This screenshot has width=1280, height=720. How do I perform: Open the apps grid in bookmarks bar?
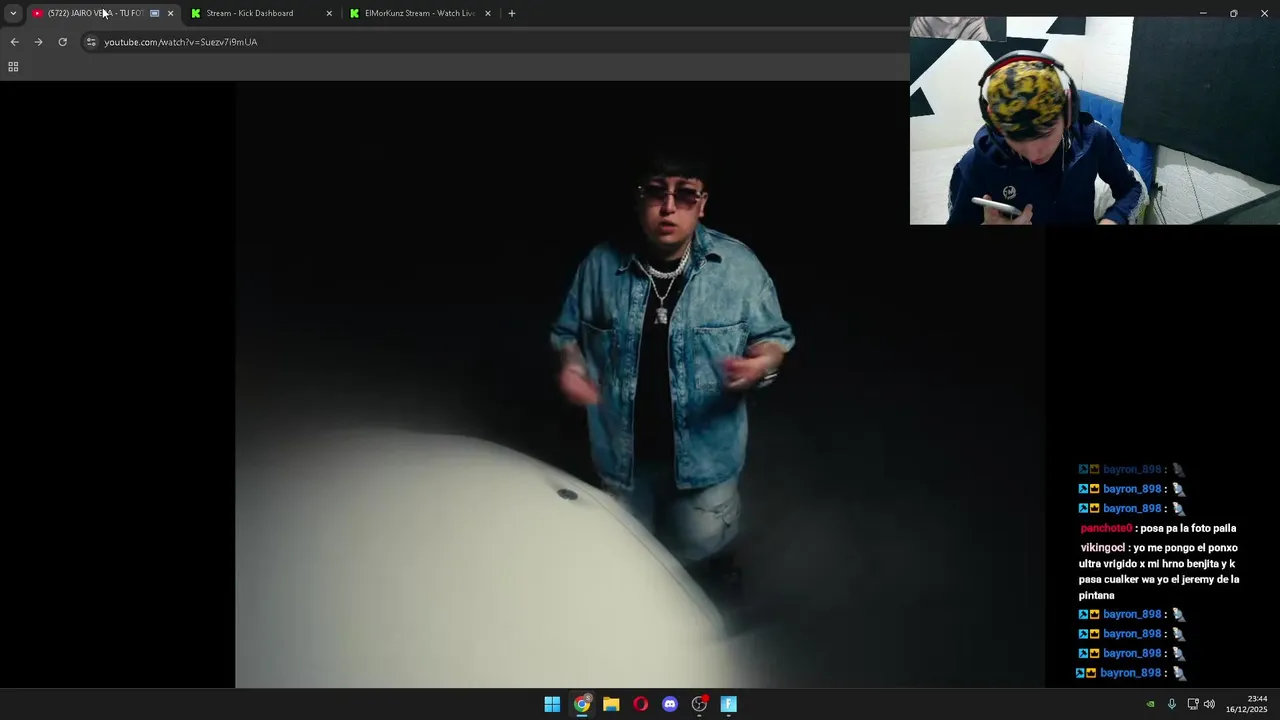(x=13, y=67)
